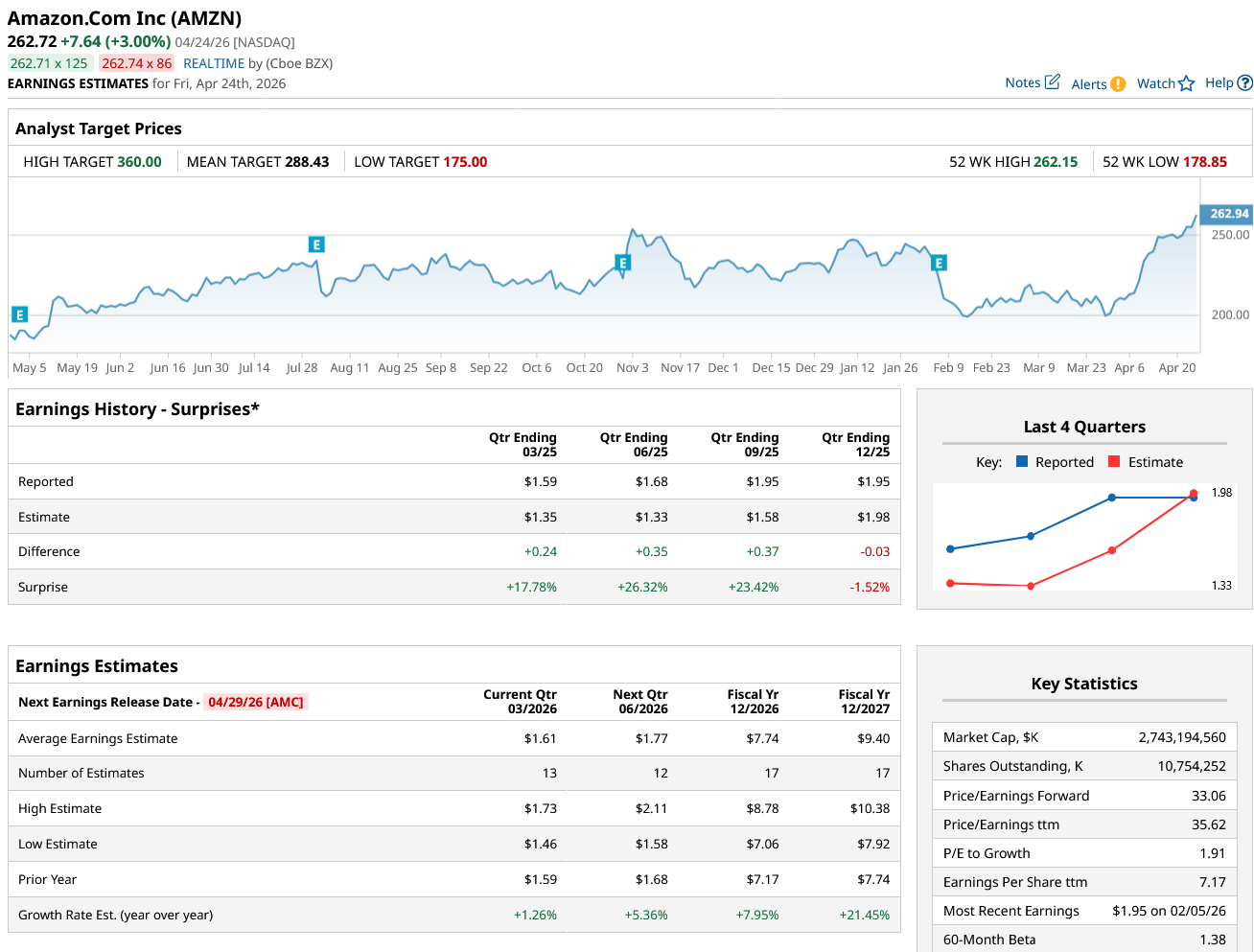Click the earnings marker near Nov 3
This screenshot has height=952, width=1254.
tap(622, 263)
